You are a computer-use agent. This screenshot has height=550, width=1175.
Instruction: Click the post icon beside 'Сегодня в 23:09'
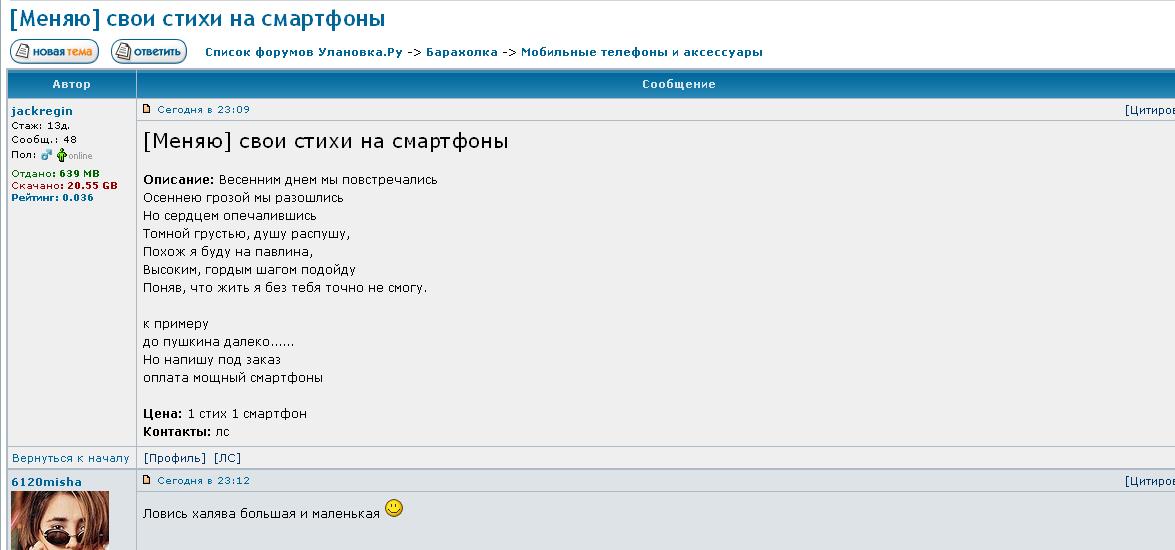pyautogui.click(x=147, y=109)
